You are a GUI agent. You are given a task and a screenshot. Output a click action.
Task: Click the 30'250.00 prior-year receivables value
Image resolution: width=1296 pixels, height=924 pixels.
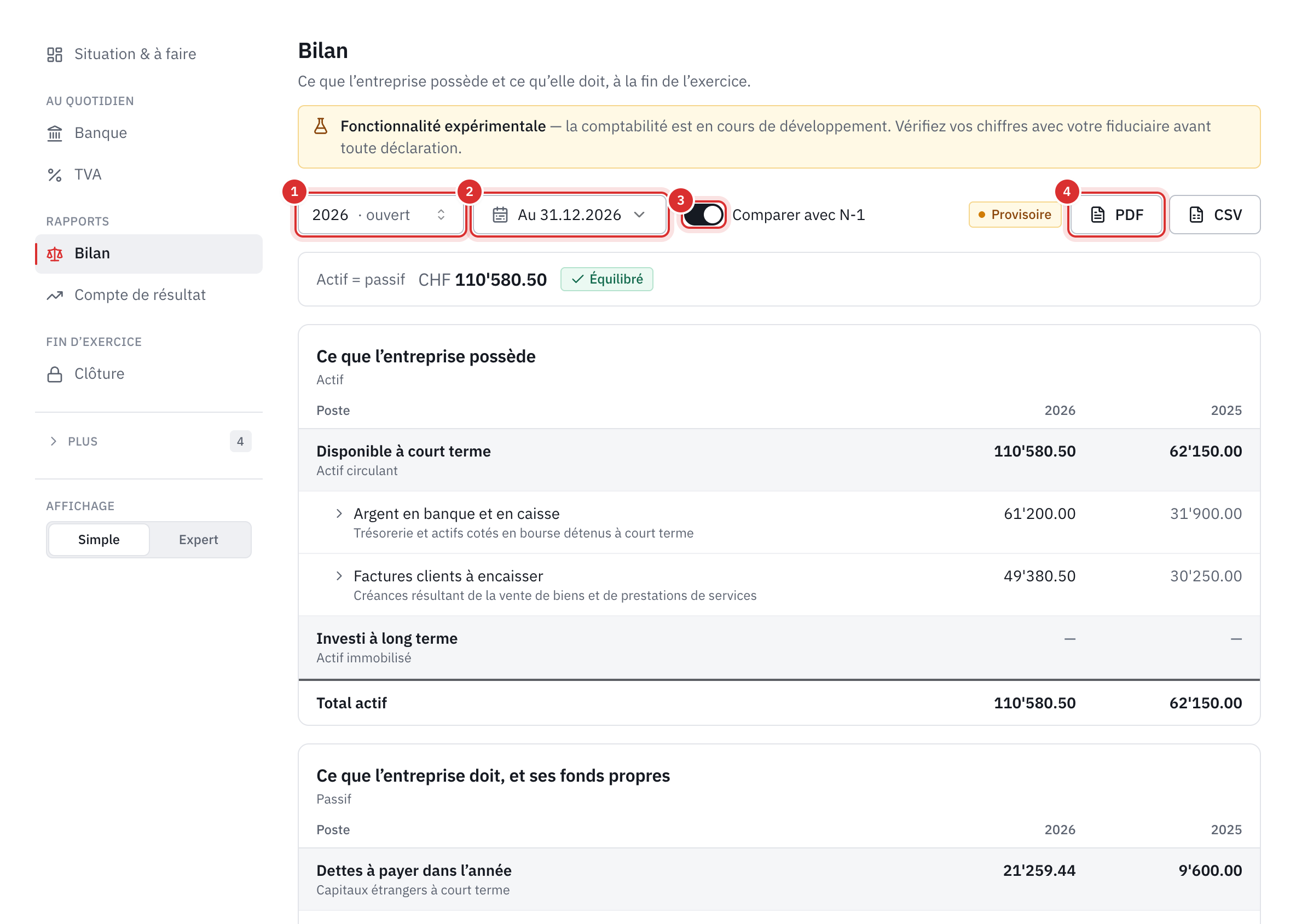coord(1206,576)
